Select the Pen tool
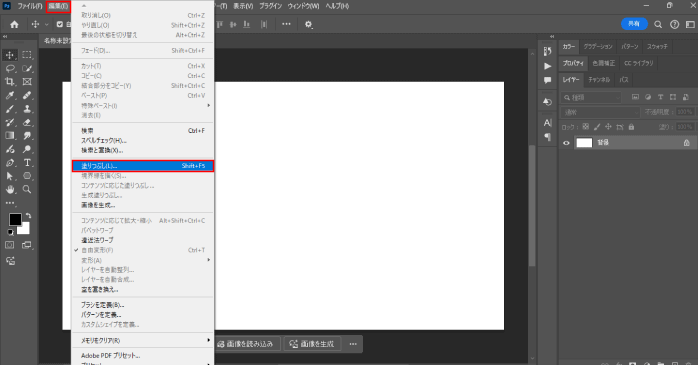Image resolution: width=698 pixels, height=365 pixels. pos(9,162)
